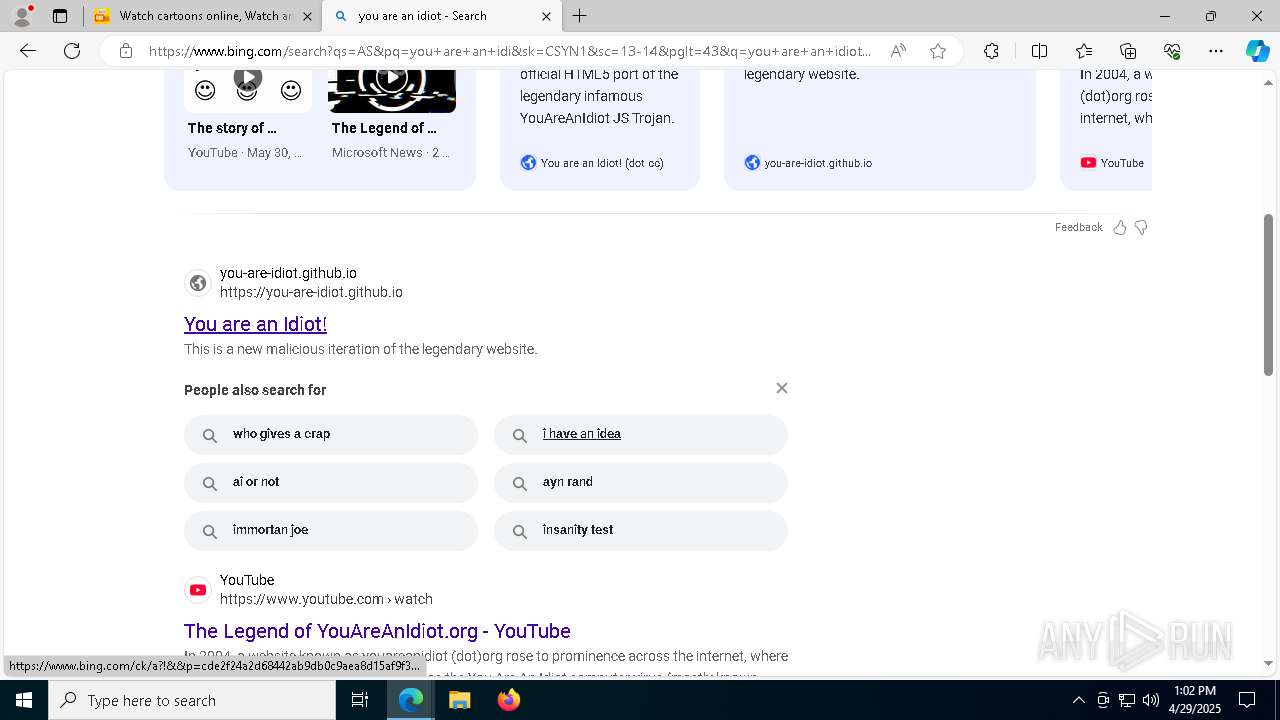Close the you are an idiot Search tab
Screen dimensions: 1280x720
pyautogui.click(x=546, y=16)
